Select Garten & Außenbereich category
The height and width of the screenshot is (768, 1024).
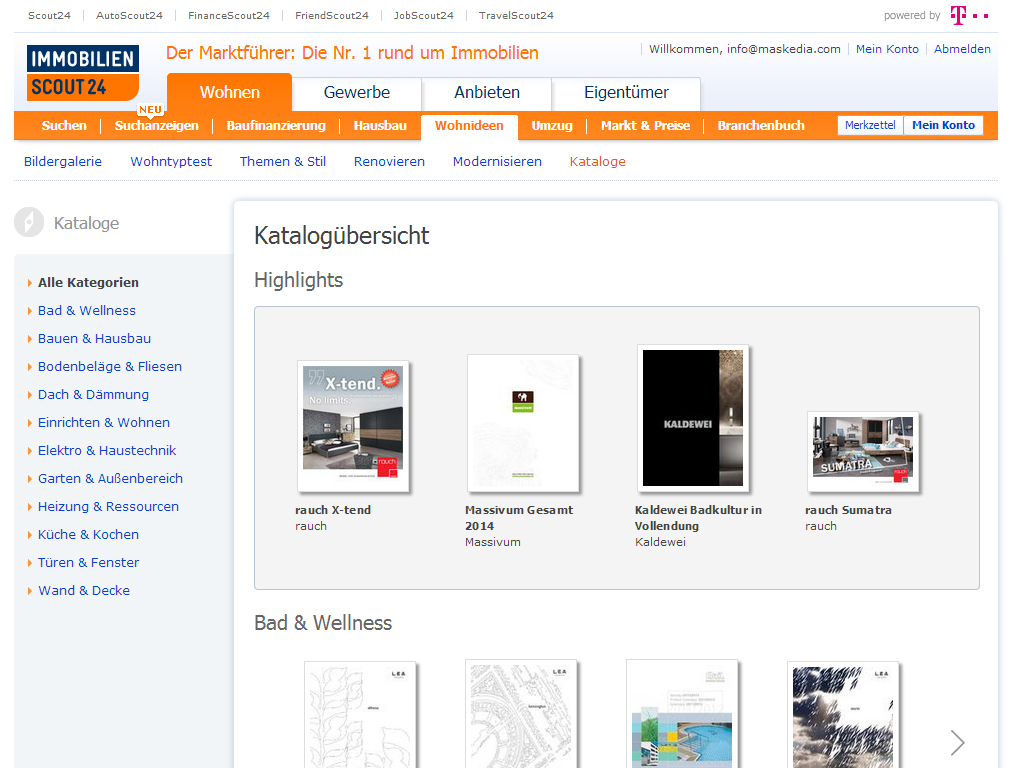point(110,479)
